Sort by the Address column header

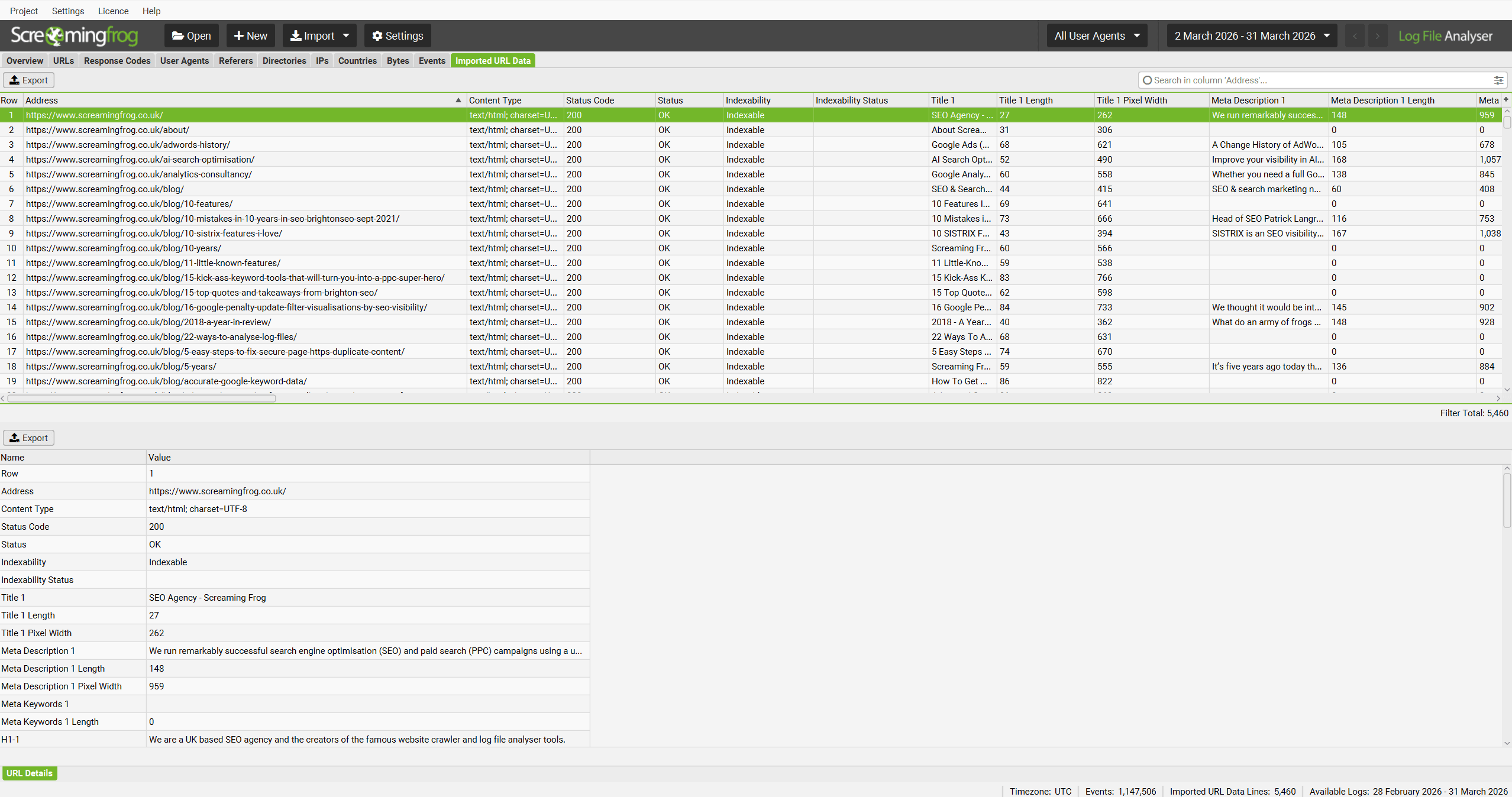[x=244, y=100]
